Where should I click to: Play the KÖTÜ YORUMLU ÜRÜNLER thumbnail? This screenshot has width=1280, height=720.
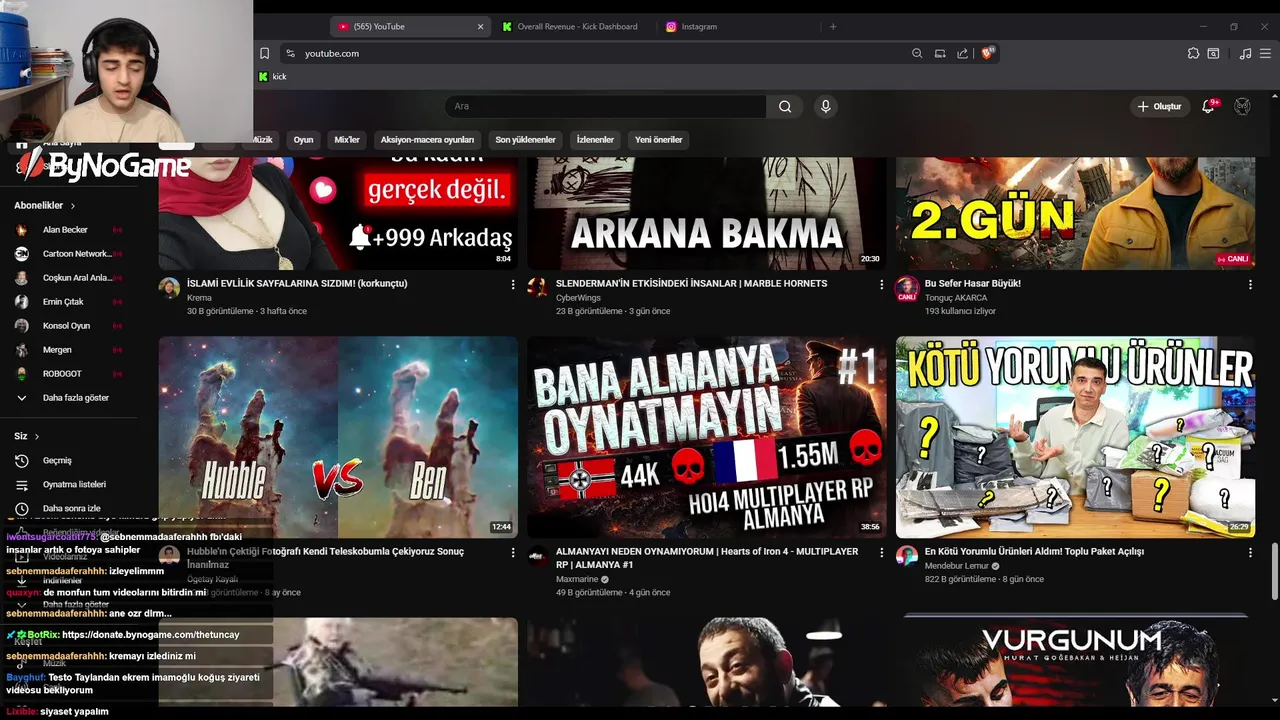[x=1075, y=437]
